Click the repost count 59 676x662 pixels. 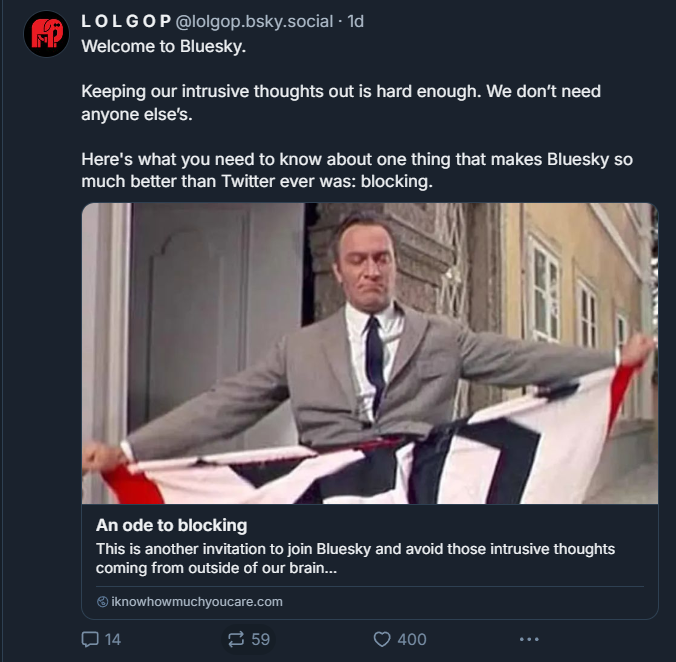(260, 639)
